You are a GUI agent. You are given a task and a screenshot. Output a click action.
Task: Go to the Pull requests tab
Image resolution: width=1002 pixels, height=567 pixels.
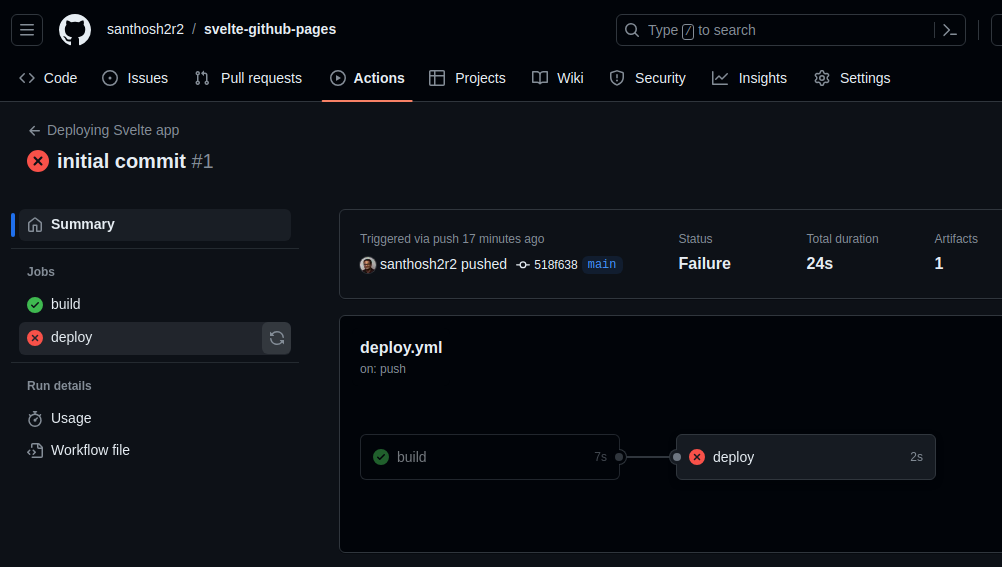[x=248, y=78]
